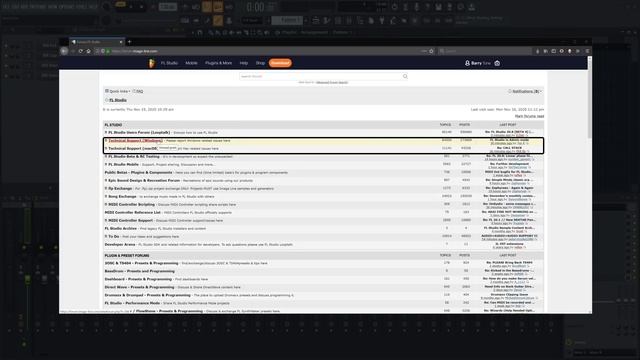Open a new browser tab with plus button

click(x=129, y=42)
